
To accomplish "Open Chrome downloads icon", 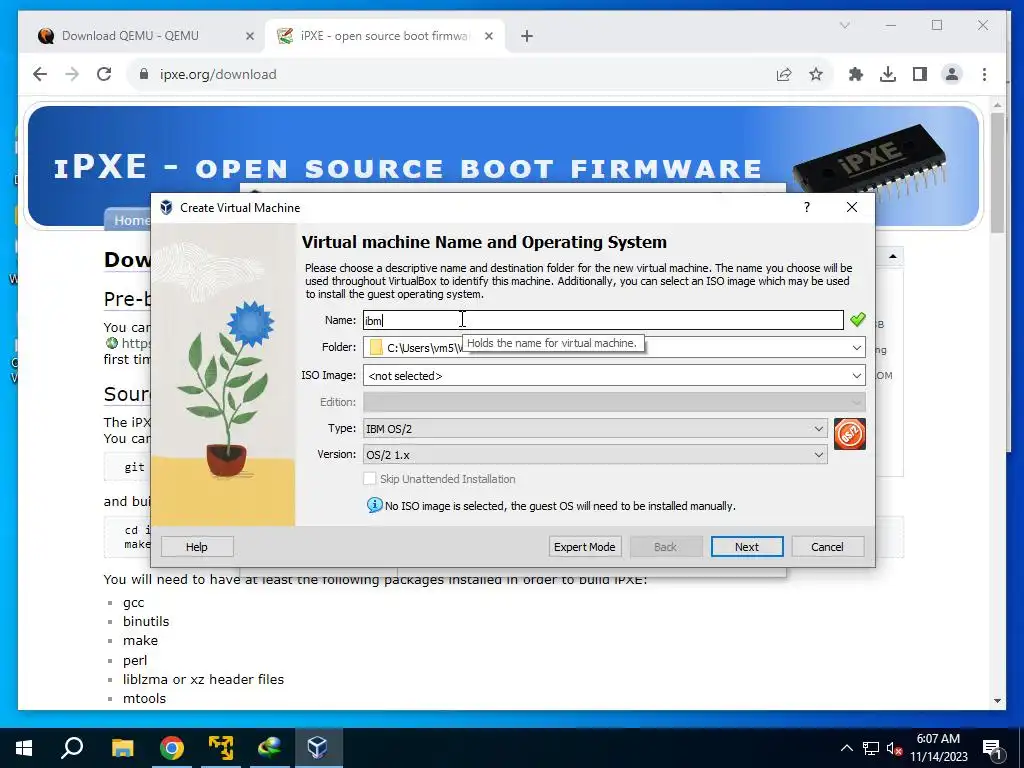I will point(888,74).
